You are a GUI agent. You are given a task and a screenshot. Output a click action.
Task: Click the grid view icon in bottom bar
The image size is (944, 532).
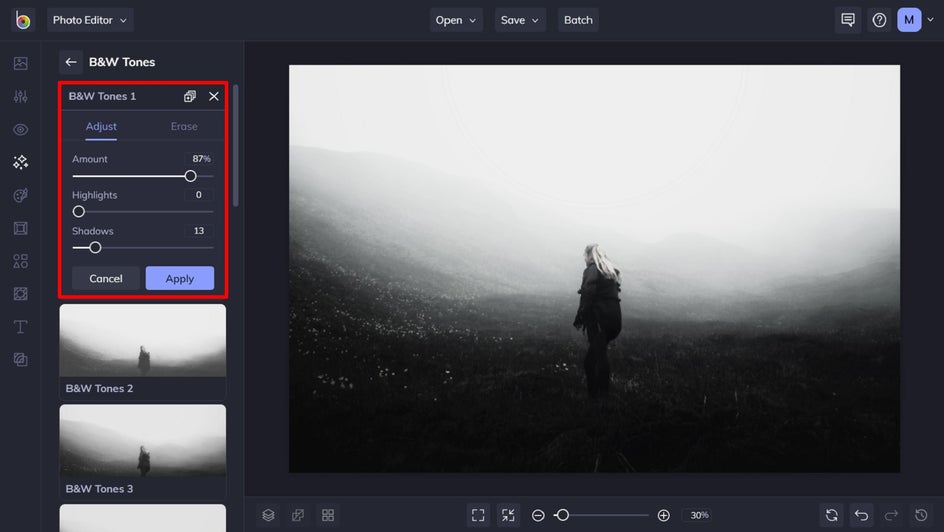(x=328, y=515)
